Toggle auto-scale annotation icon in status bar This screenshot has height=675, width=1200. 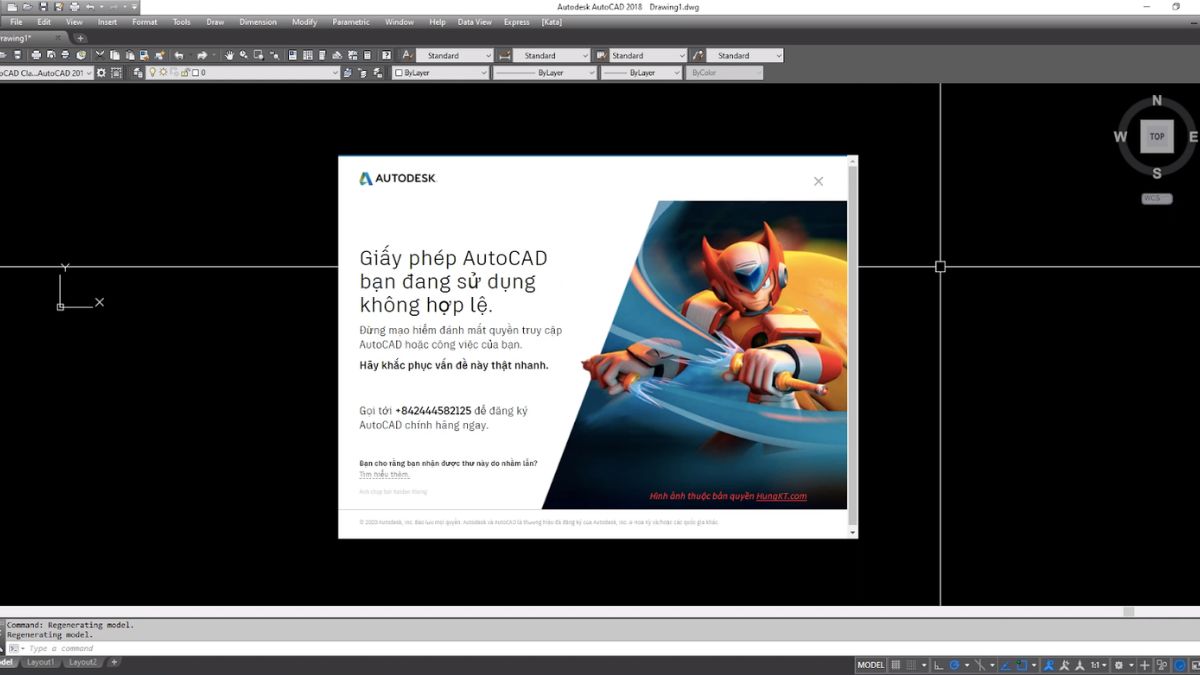coord(1064,665)
